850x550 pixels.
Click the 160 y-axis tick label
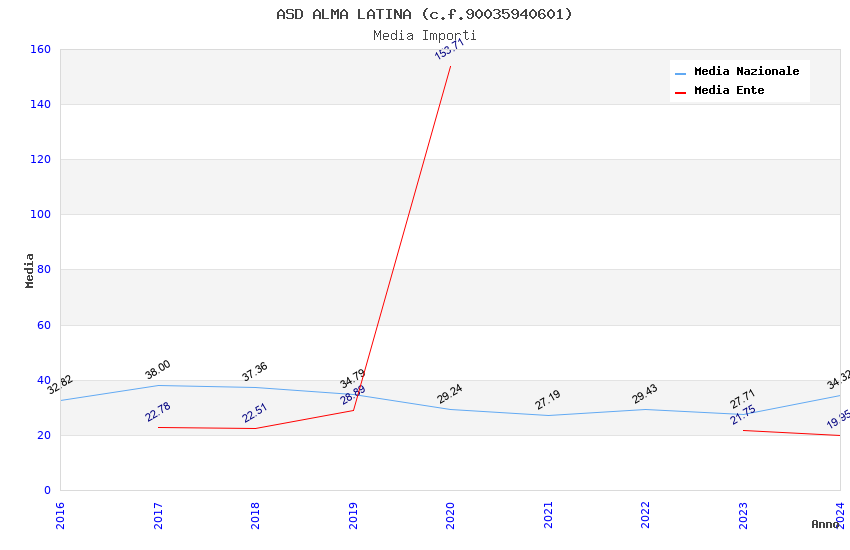click(40, 49)
